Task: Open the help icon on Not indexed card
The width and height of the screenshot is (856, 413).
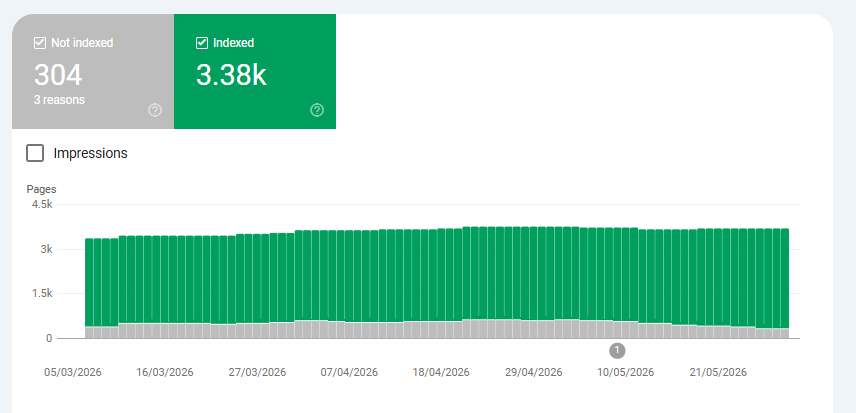Action: pos(155,110)
